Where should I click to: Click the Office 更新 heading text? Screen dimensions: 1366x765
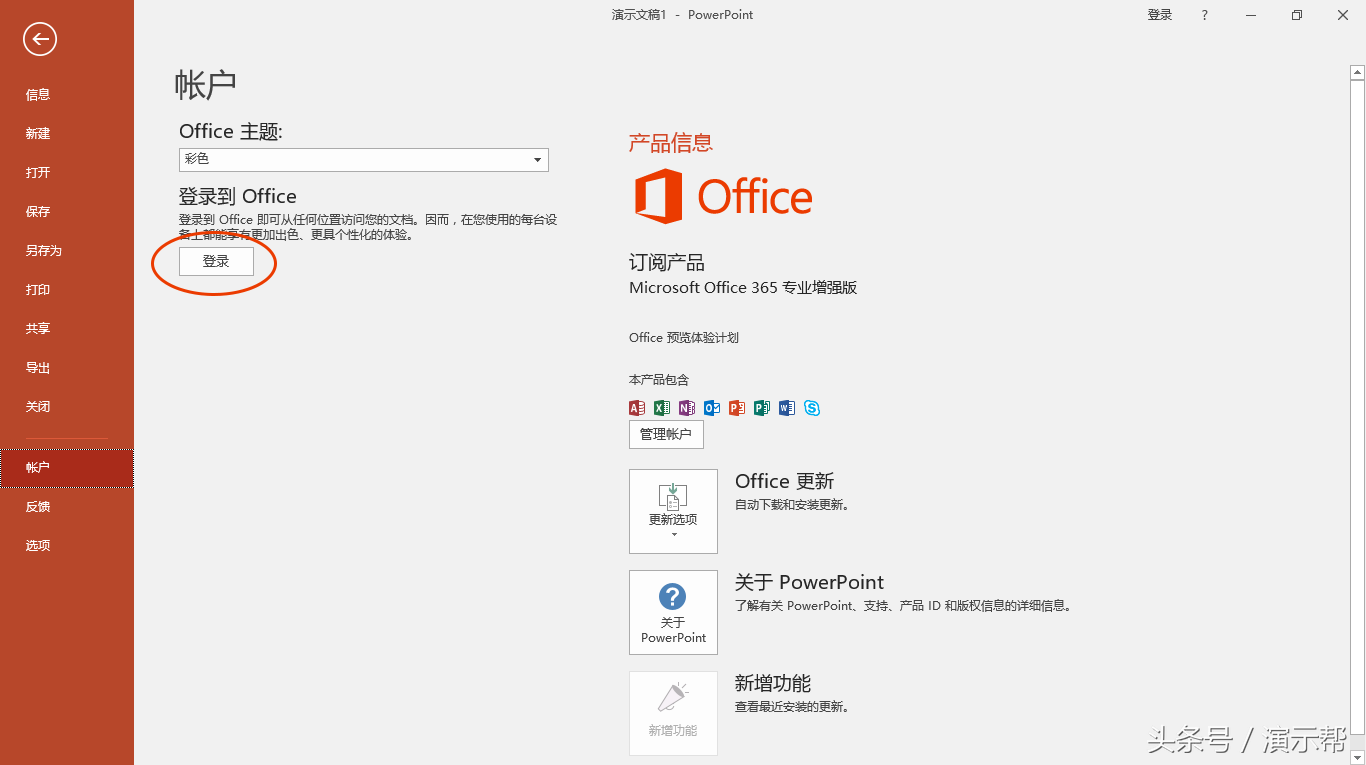click(784, 482)
